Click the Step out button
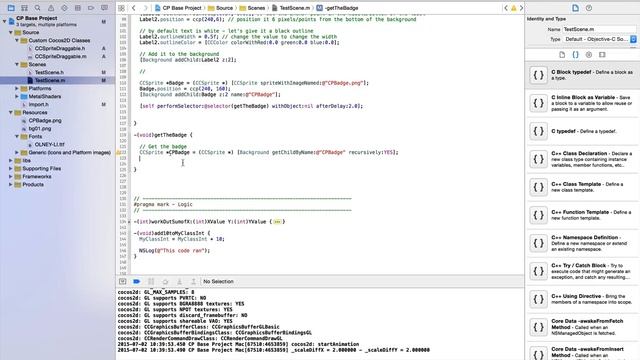640x360 pixels. pos(193,281)
